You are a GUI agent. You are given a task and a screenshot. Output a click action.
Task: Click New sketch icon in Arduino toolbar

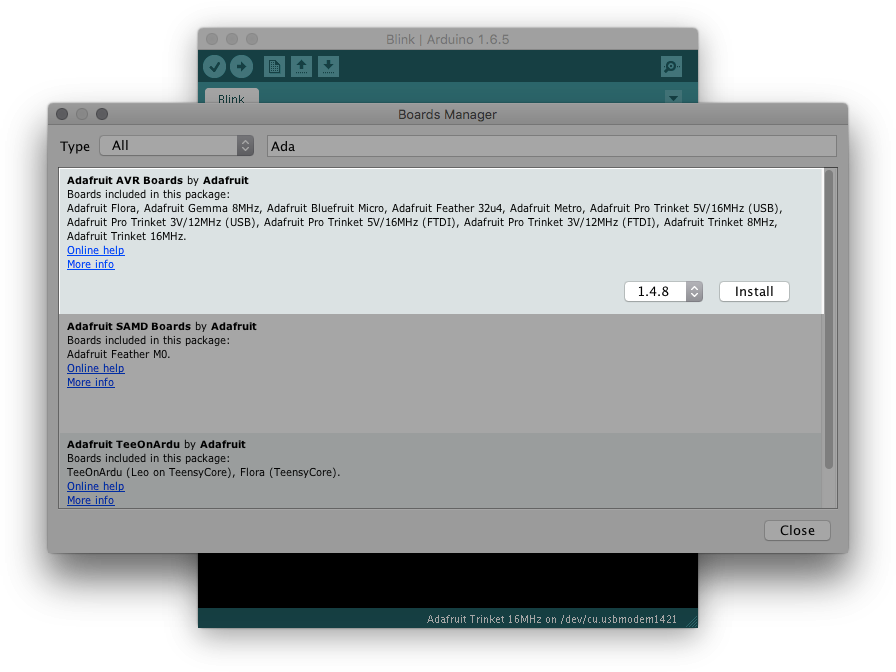click(x=274, y=67)
